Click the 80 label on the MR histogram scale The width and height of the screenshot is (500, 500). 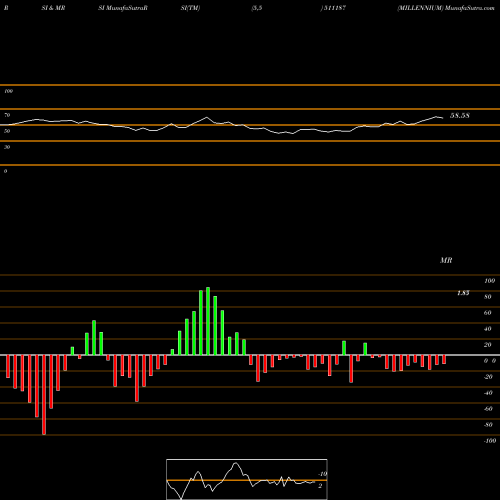(x=488, y=297)
